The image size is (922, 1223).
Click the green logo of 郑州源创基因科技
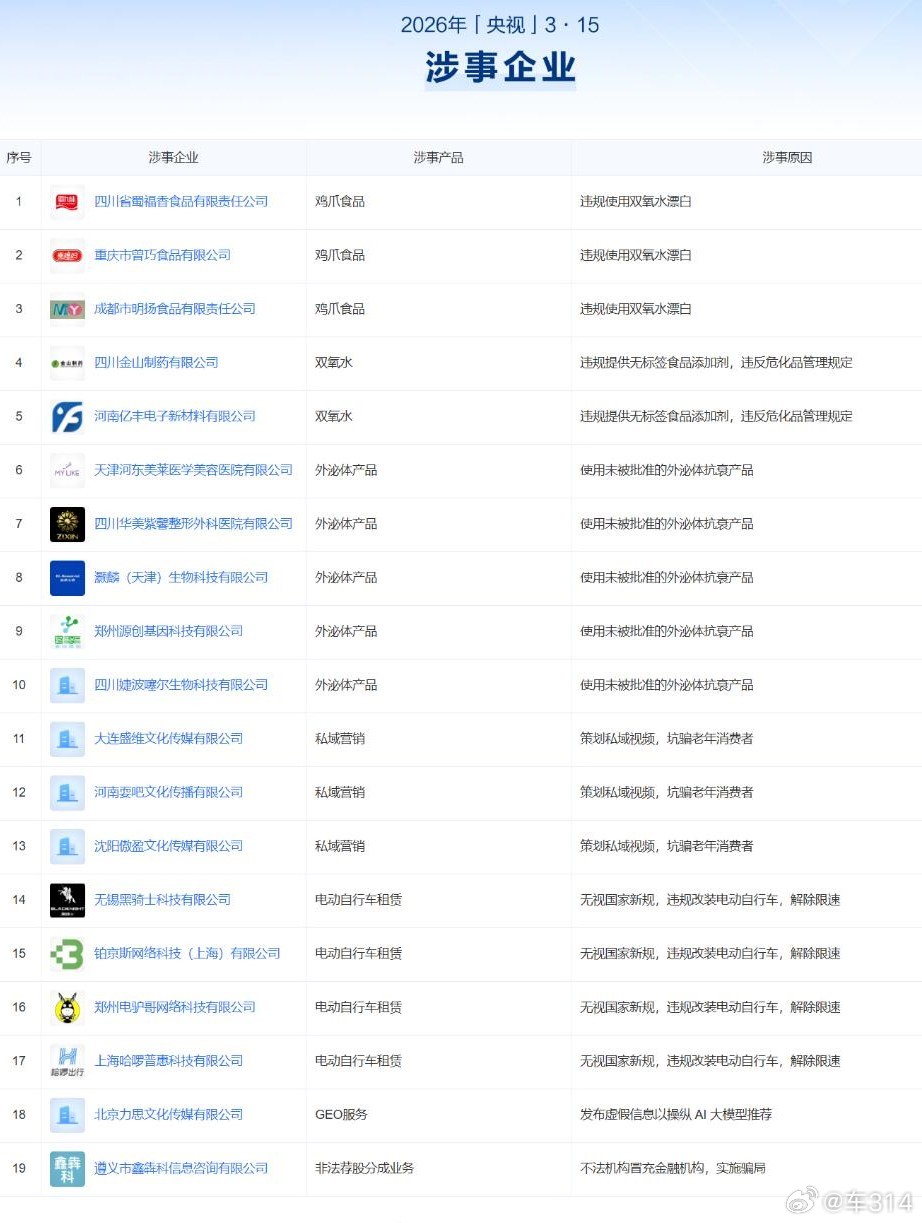click(67, 632)
